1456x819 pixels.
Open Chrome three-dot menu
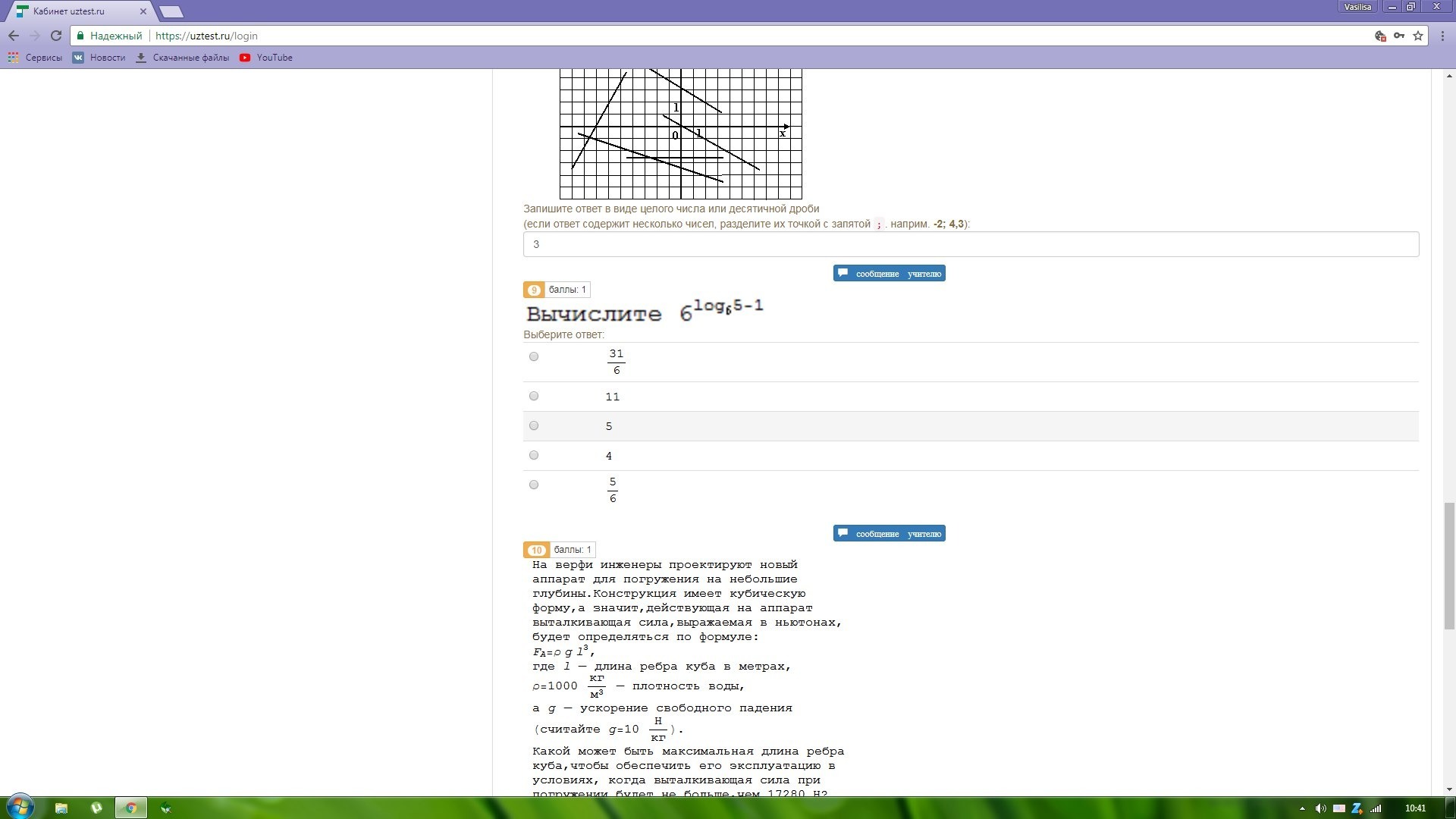click(x=1442, y=36)
